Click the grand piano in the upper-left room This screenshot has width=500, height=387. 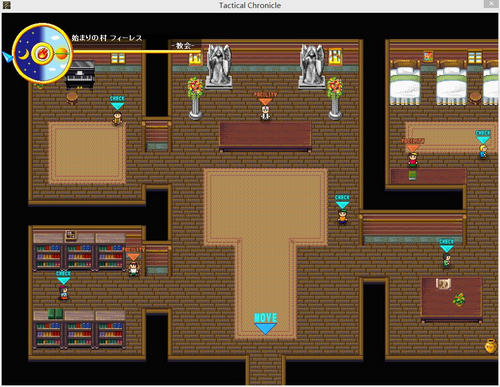80,75
